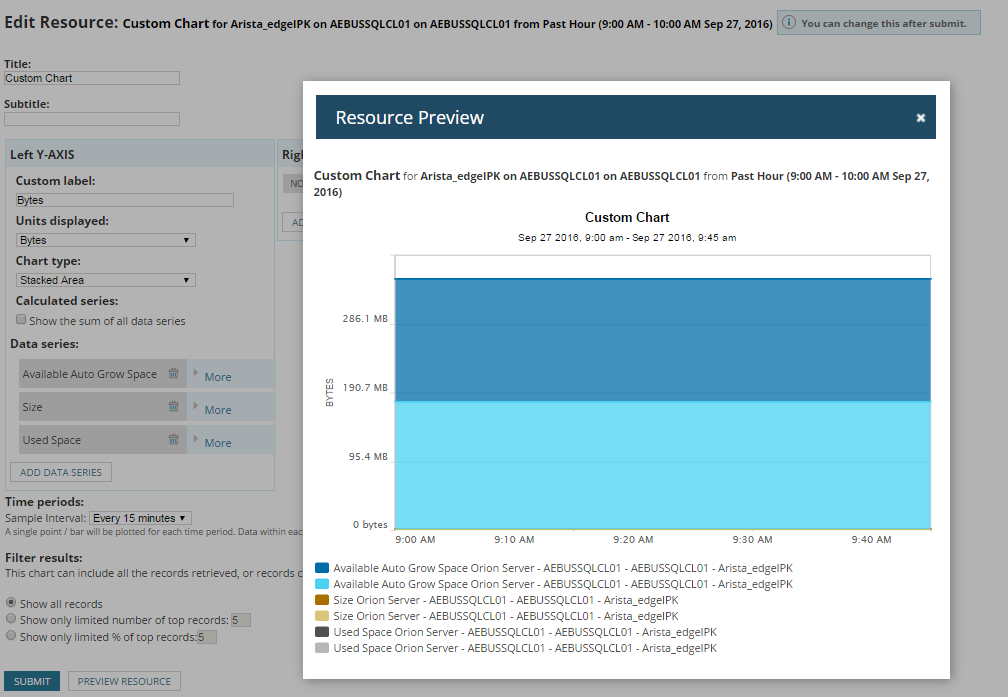Toggle light blue Available Auto Grow Space legend swatch

[322, 584]
